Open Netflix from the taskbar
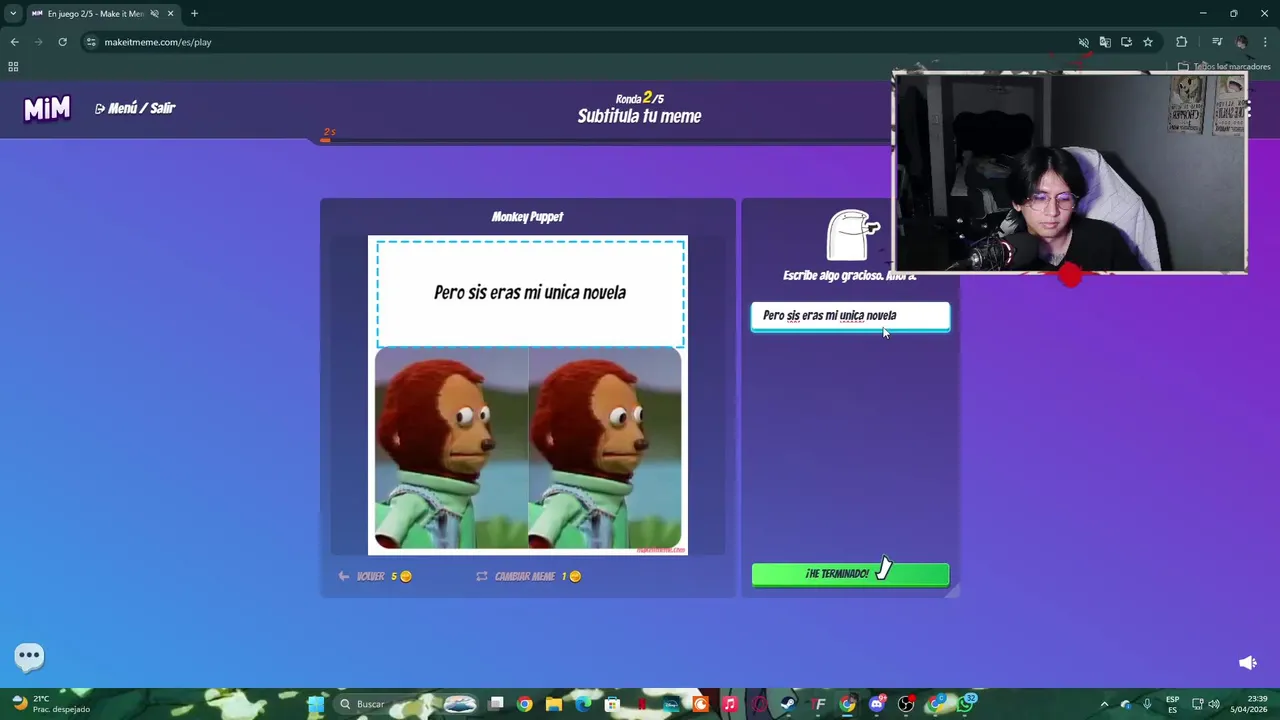Screen dimensions: 1280x720 tap(641, 704)
